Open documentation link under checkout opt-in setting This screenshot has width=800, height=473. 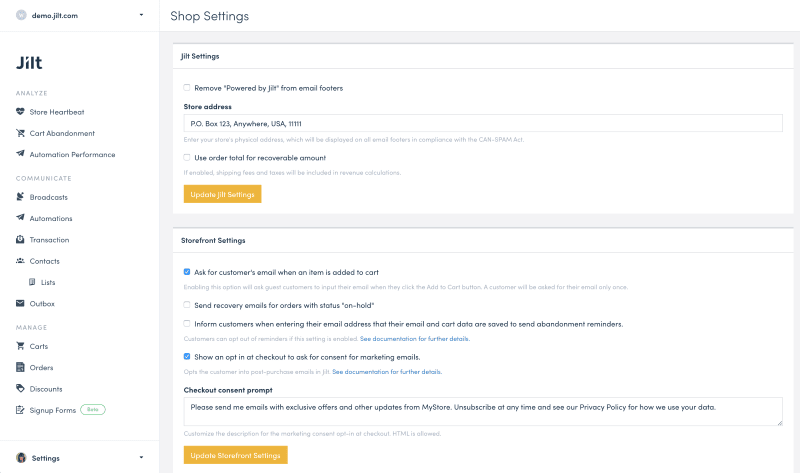(x=387, y=372)
